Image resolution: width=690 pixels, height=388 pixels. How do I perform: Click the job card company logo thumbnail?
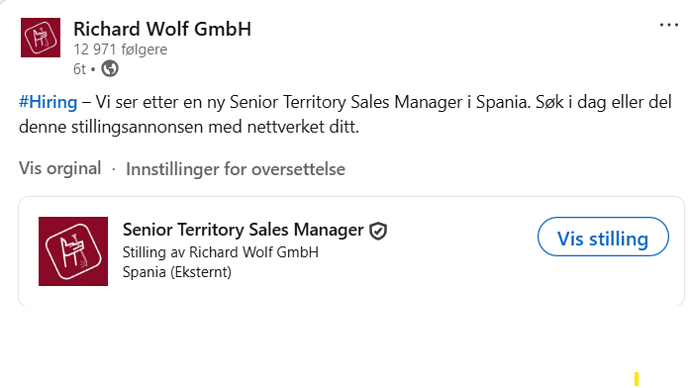(x=73, y=251)
